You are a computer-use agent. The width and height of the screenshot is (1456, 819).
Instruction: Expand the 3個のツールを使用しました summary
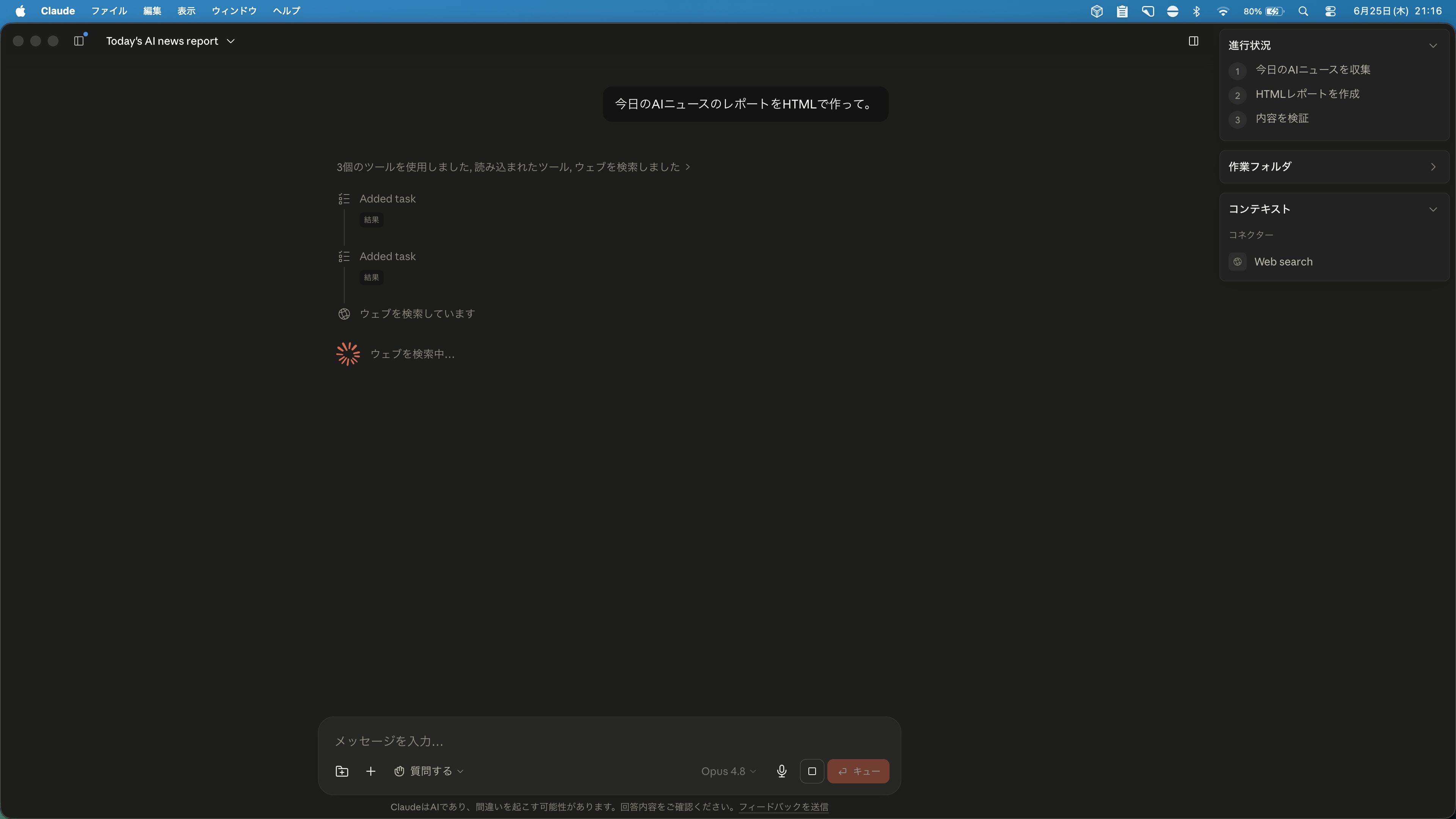pos(513,167)
